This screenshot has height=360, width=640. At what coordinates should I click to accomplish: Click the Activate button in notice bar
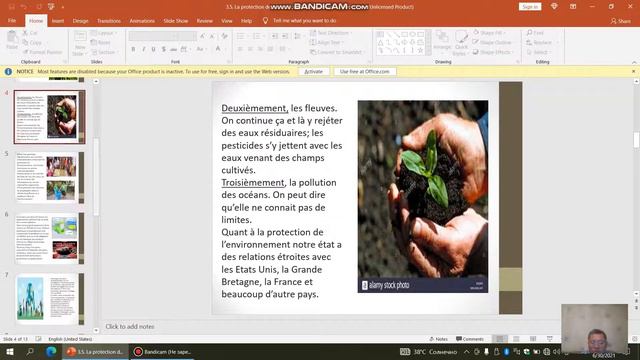coord(313,71)
